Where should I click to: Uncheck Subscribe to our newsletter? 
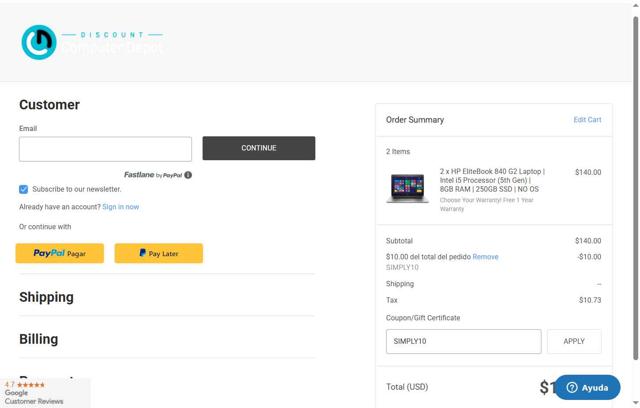pos(24,189)
